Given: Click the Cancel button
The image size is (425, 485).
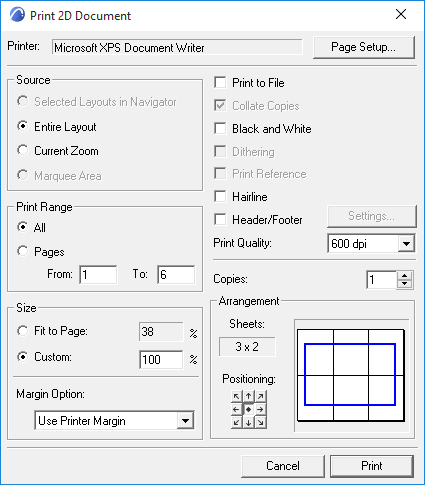Looking at the screenshot, I should click(x=283, y=466).
